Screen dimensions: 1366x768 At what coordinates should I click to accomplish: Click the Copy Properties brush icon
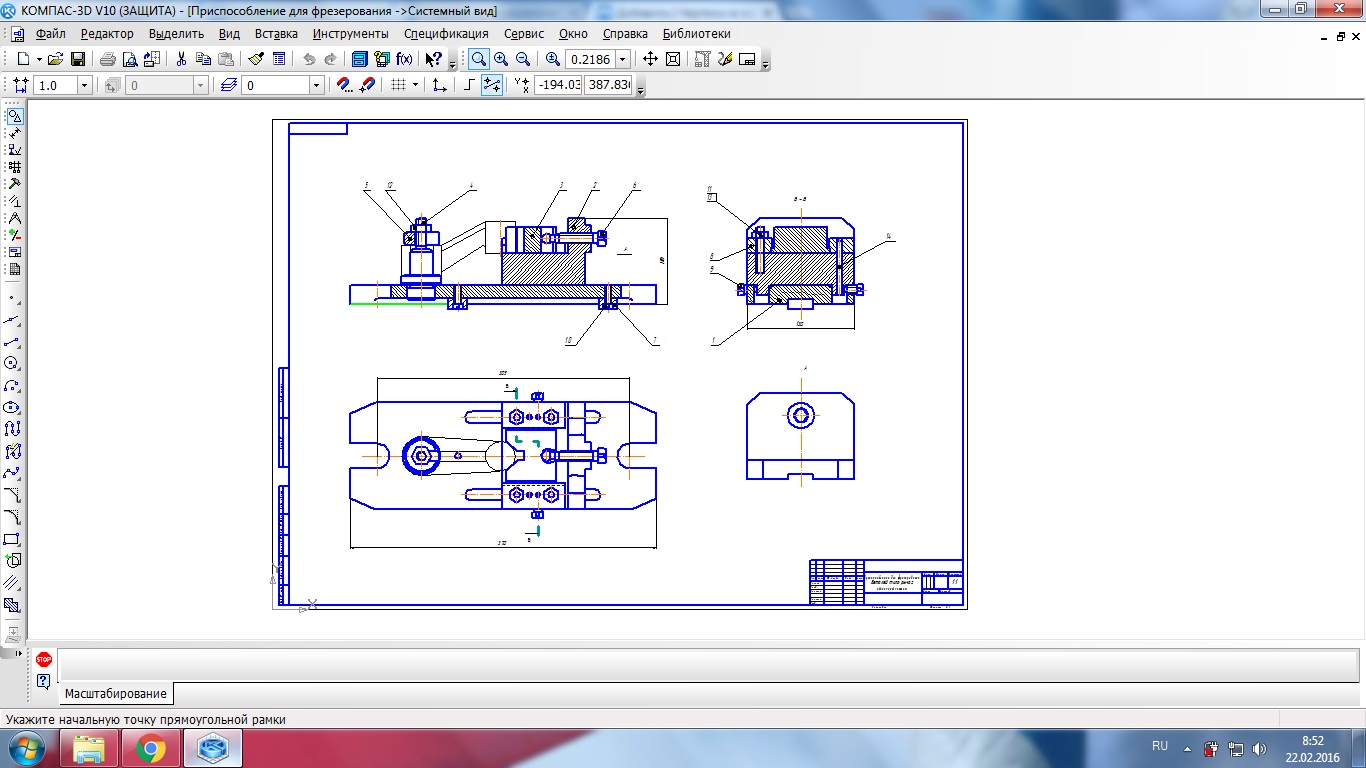pos(256,59)
